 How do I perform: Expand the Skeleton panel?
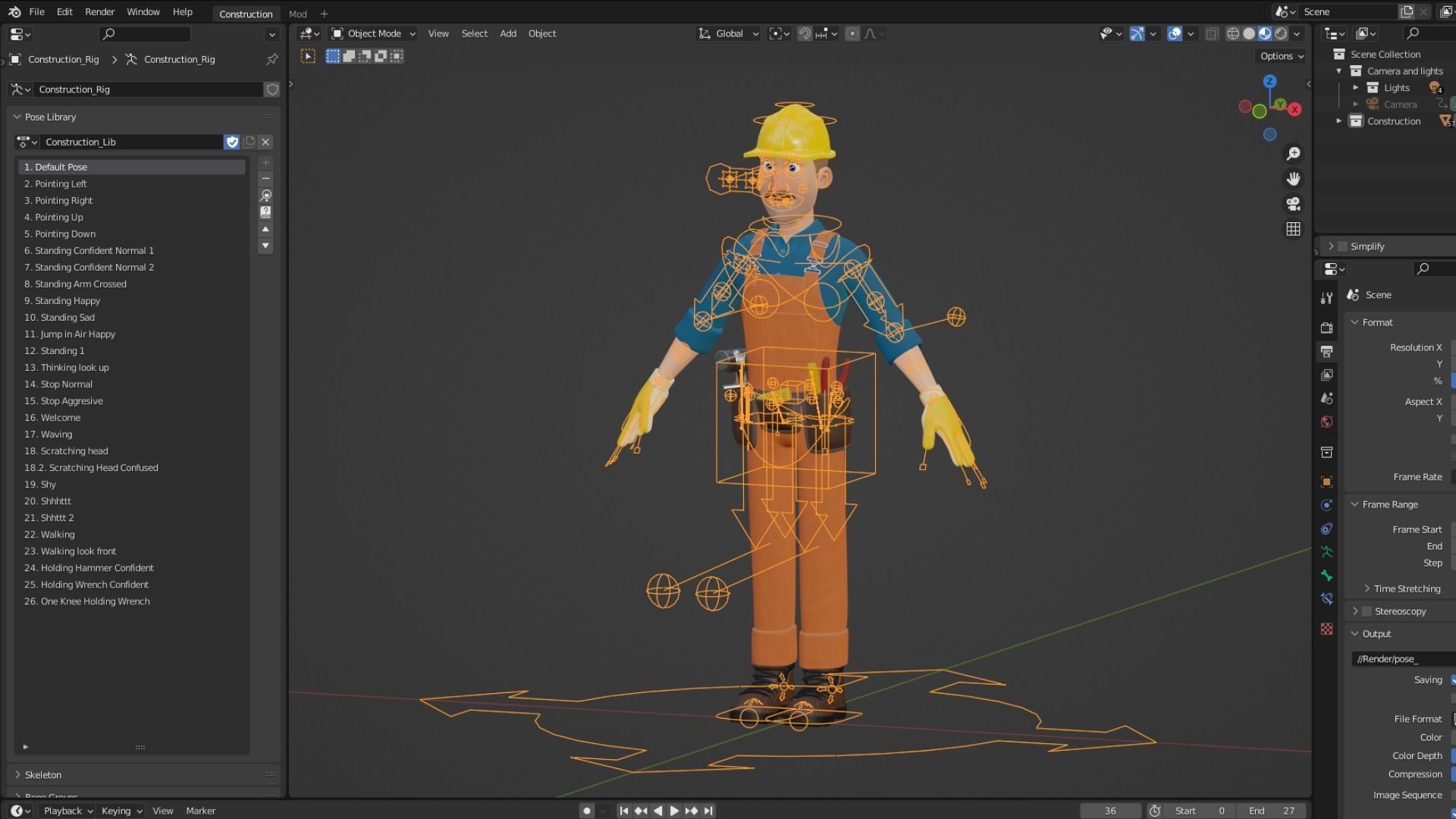pos(17,775)
